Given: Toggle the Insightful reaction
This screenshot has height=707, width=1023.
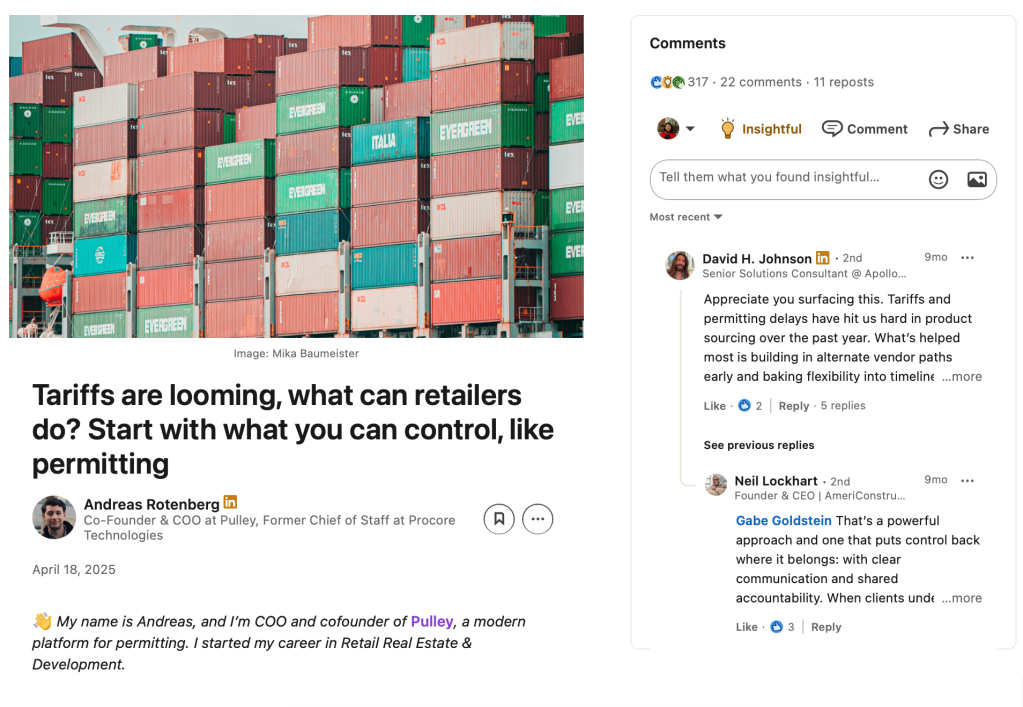Looking at the screenshot, I should click(x=760, y=129).
